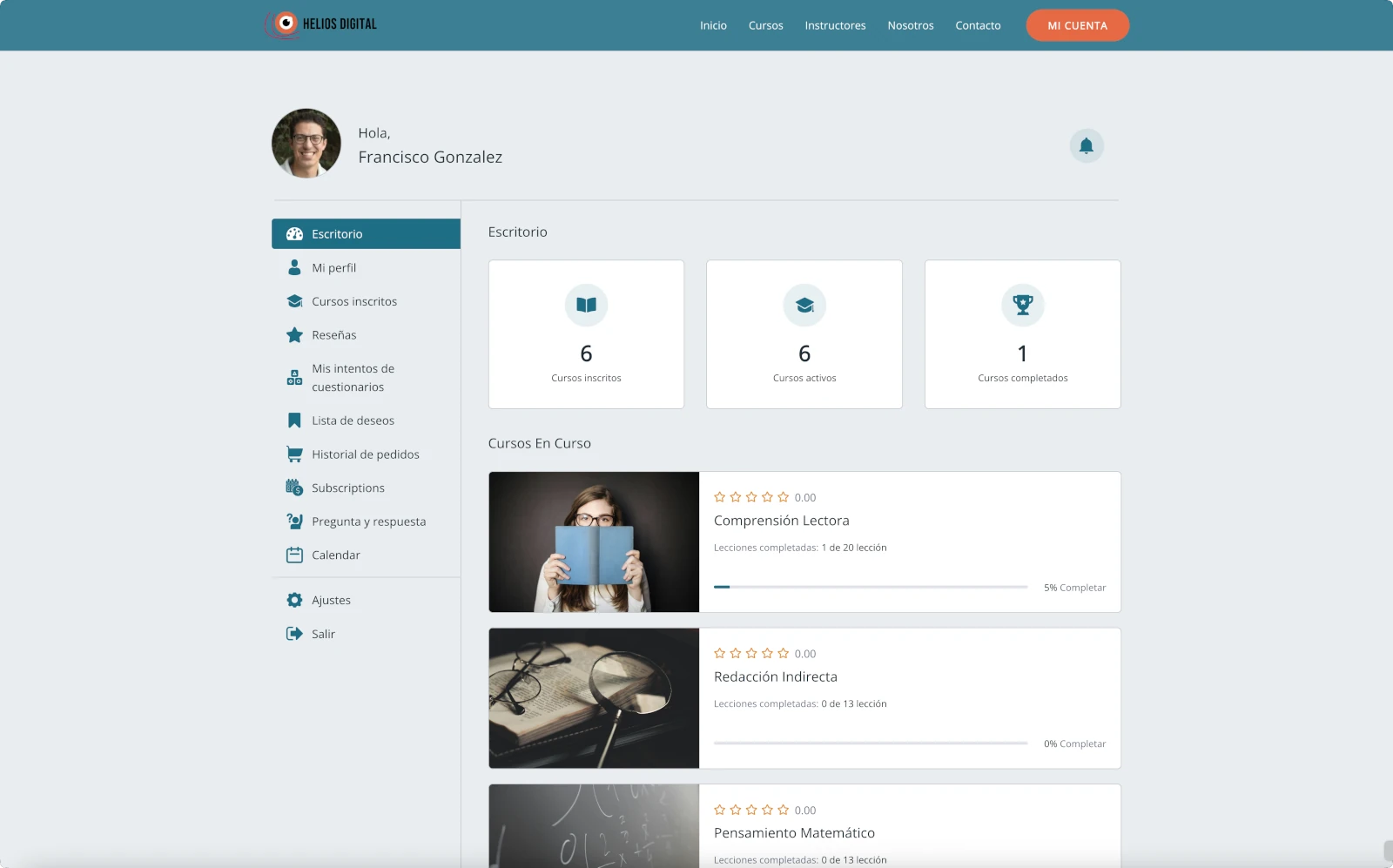The height and width of the screenshot is (868, 1393).
Task: Click the notification bell icon
Action: click(x=1086, y=145)
